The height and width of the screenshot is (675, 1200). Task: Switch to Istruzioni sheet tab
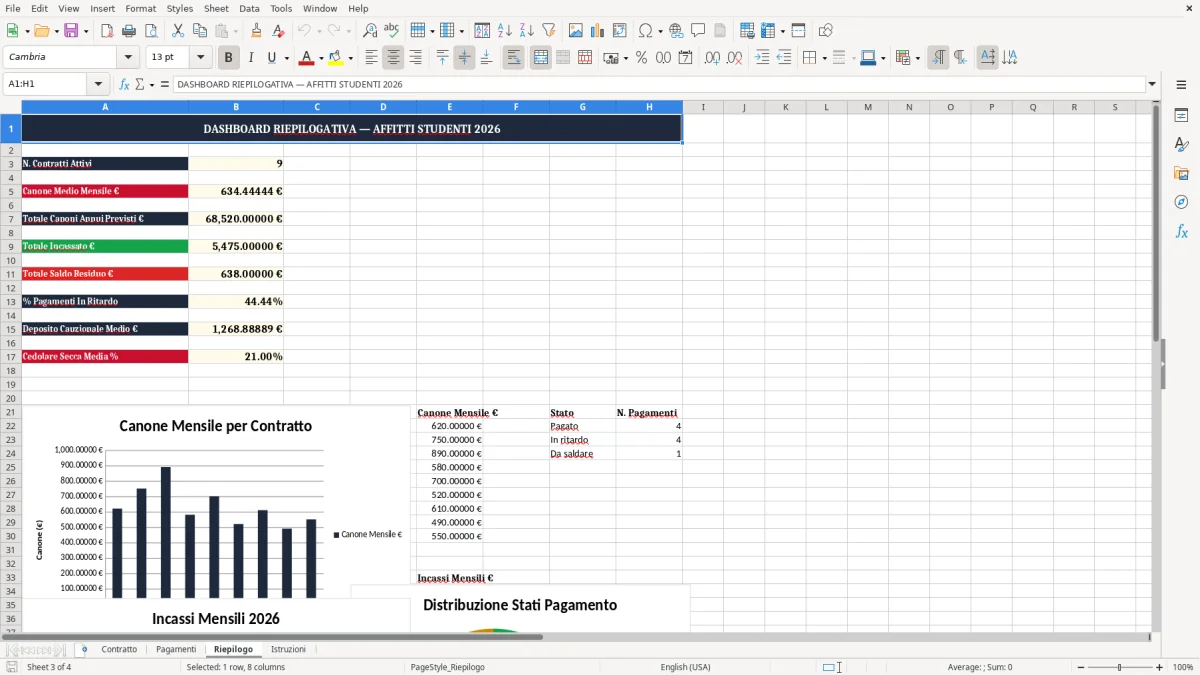point(289,649)
